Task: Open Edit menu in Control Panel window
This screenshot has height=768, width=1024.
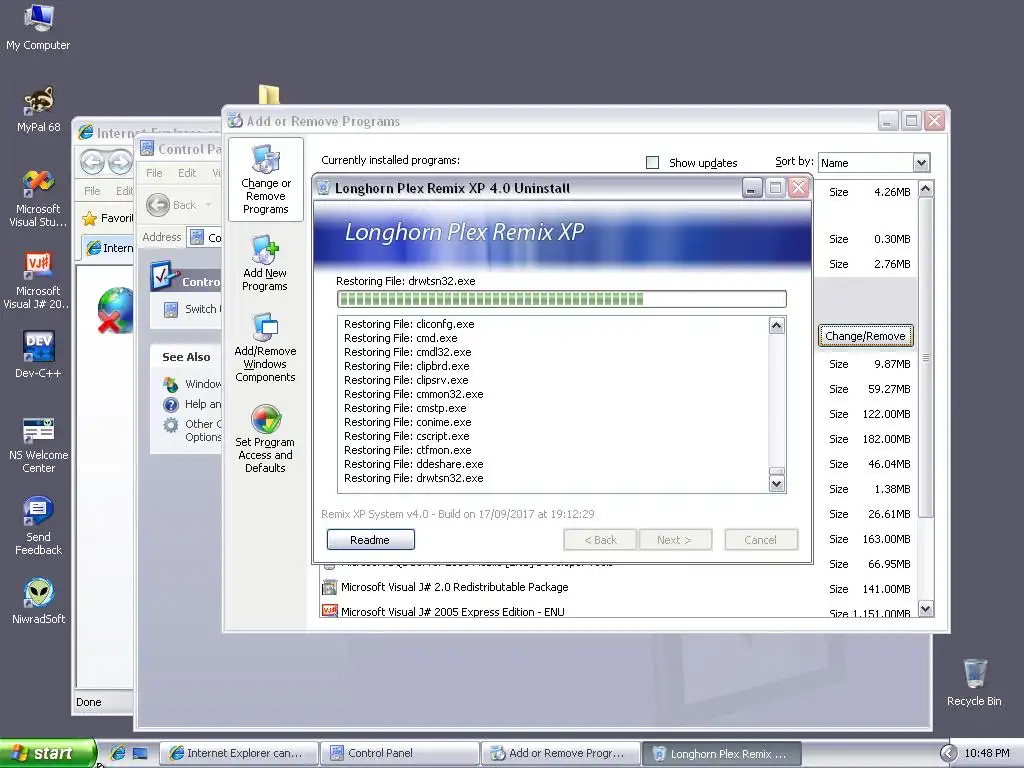Action: (x=187, y=173)
